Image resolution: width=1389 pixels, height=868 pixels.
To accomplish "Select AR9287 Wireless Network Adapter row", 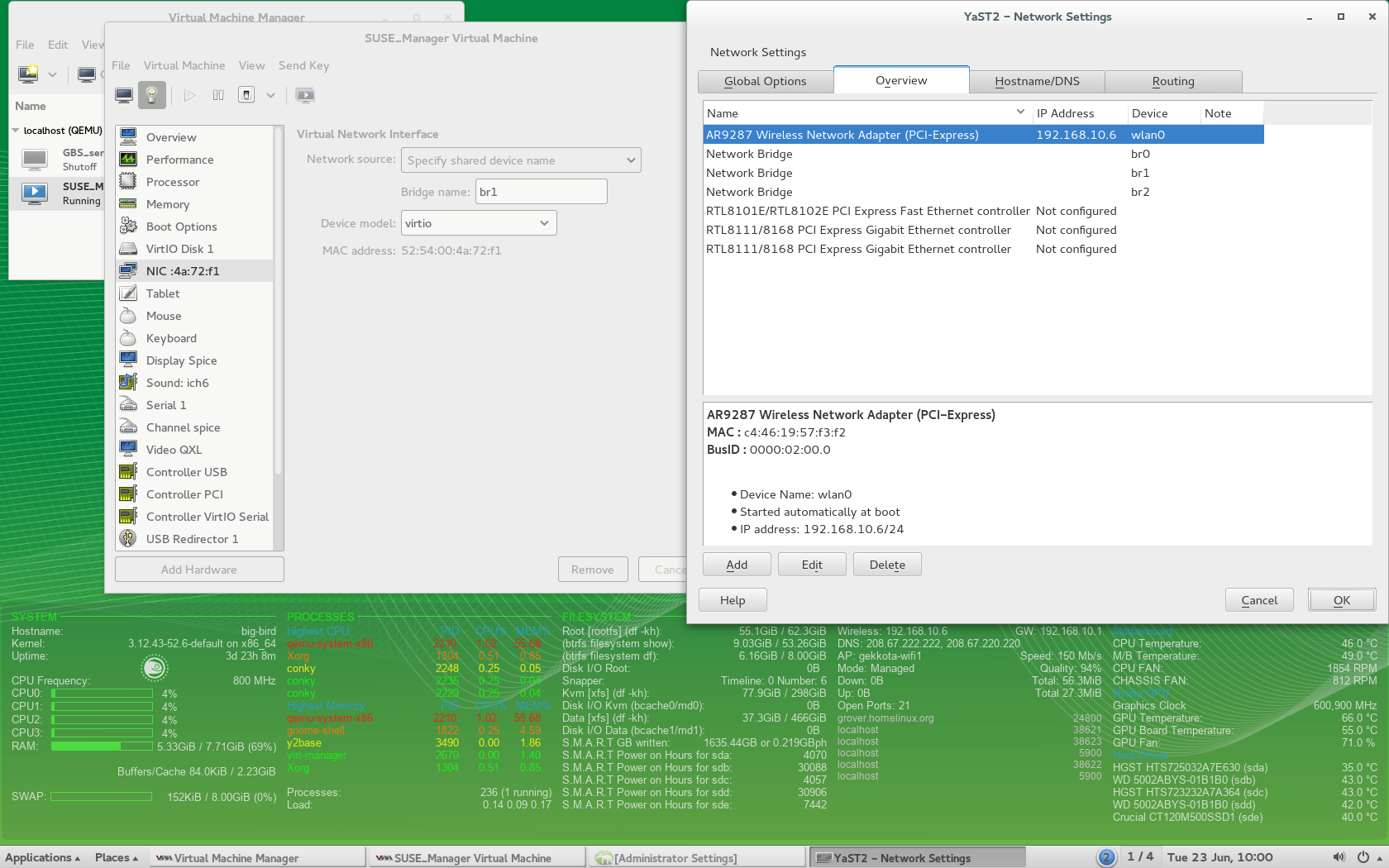I will [983, 135].
